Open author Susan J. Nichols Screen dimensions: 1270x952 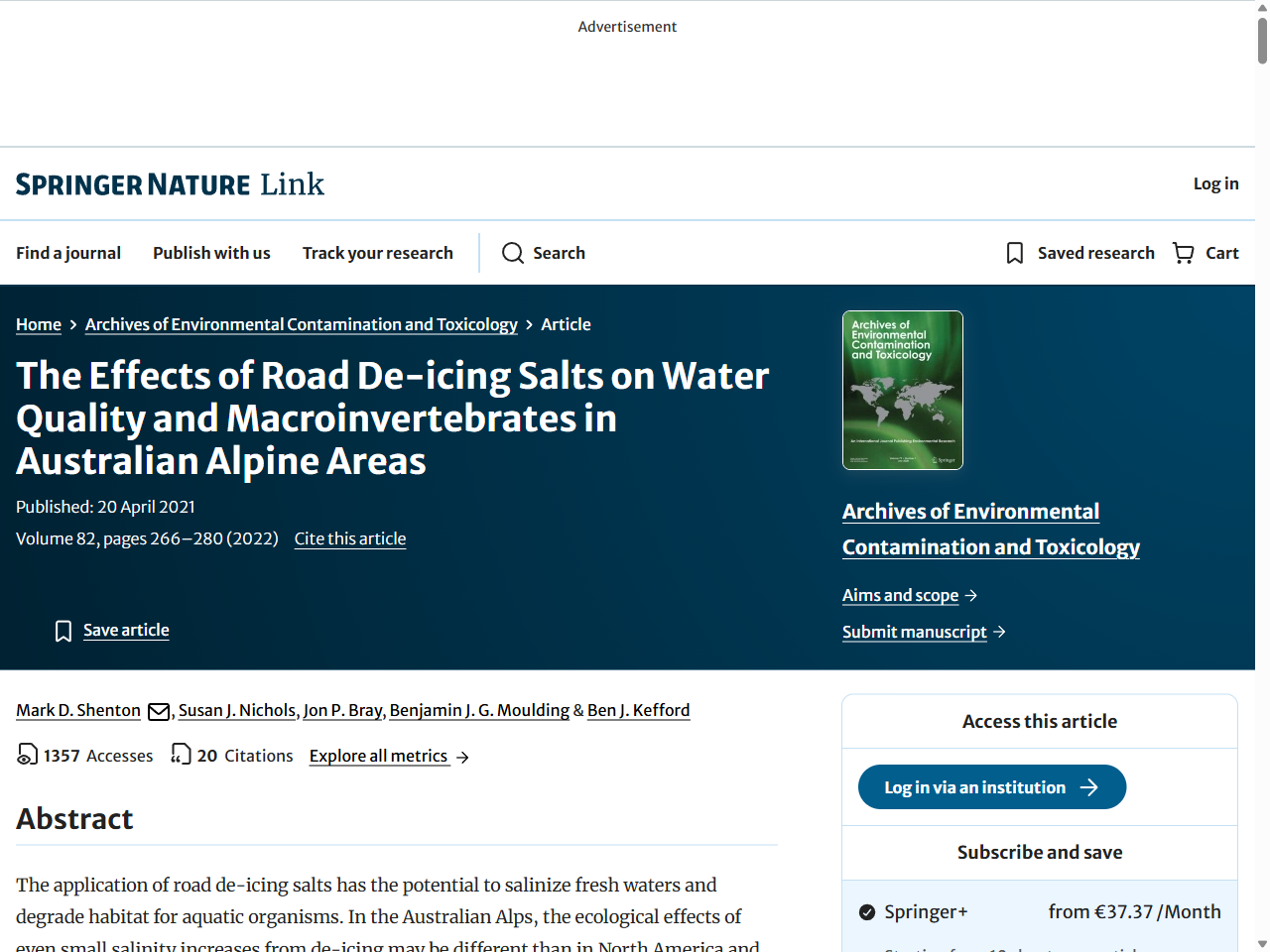[x=237, y=710]
